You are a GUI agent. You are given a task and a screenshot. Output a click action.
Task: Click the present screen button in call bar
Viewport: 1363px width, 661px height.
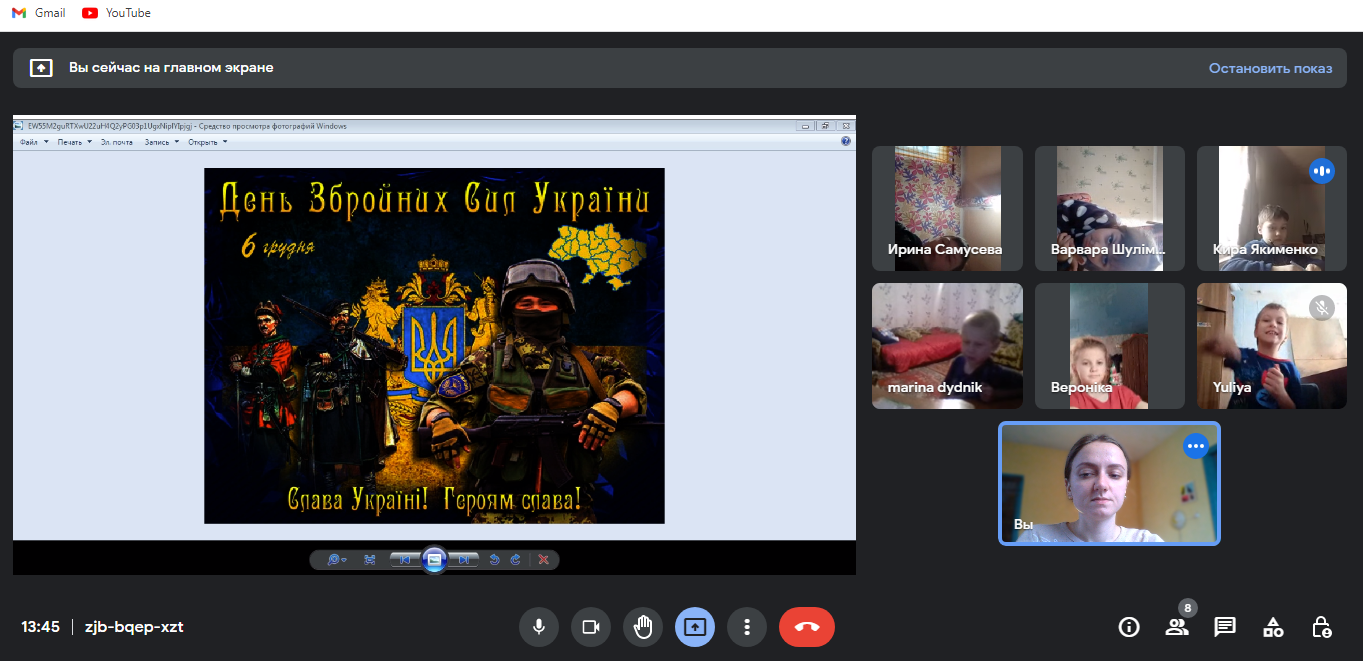pos(694,627)
